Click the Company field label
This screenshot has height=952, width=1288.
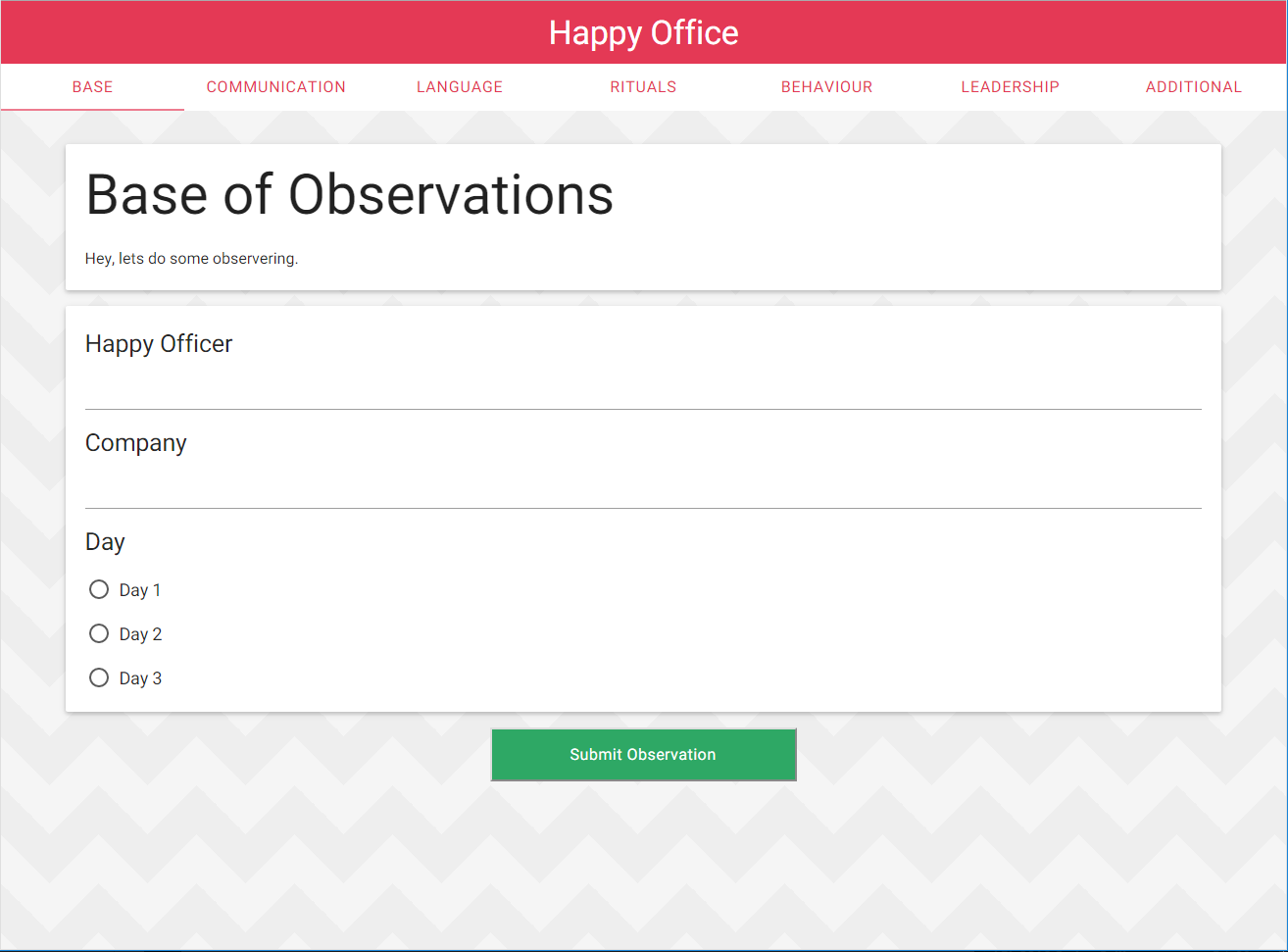coord(135,443)
